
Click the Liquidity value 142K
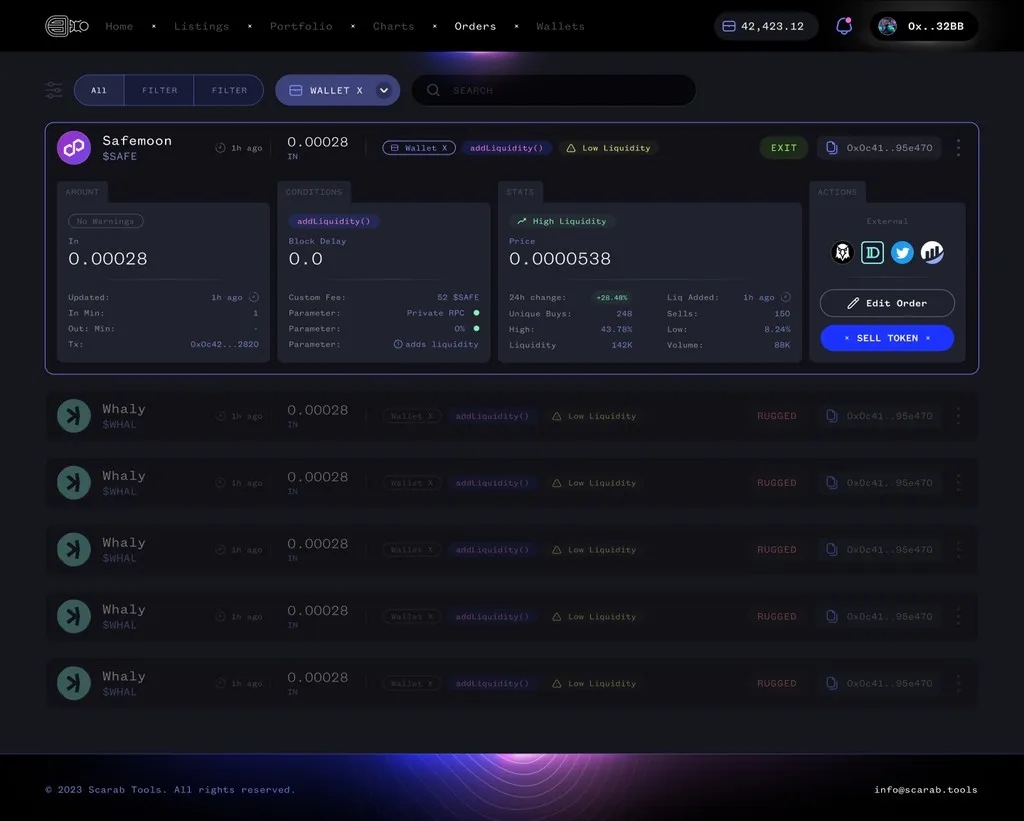tap(622, 345)
